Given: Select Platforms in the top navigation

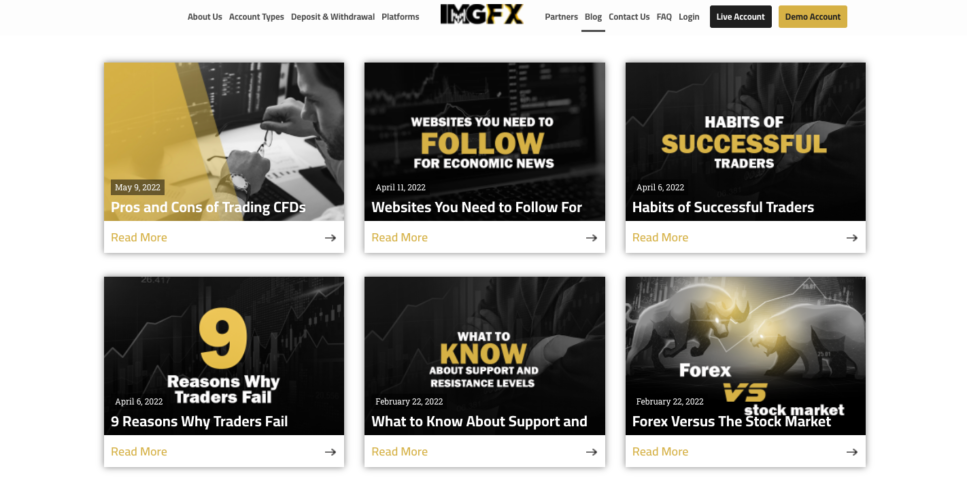Looking at the screenshot, I should click(x=400, y=17).
